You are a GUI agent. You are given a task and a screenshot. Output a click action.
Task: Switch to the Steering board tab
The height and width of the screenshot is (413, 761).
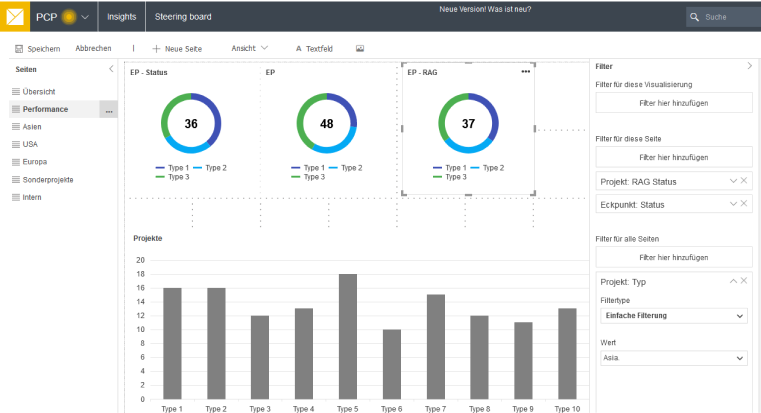click(182, 17)
